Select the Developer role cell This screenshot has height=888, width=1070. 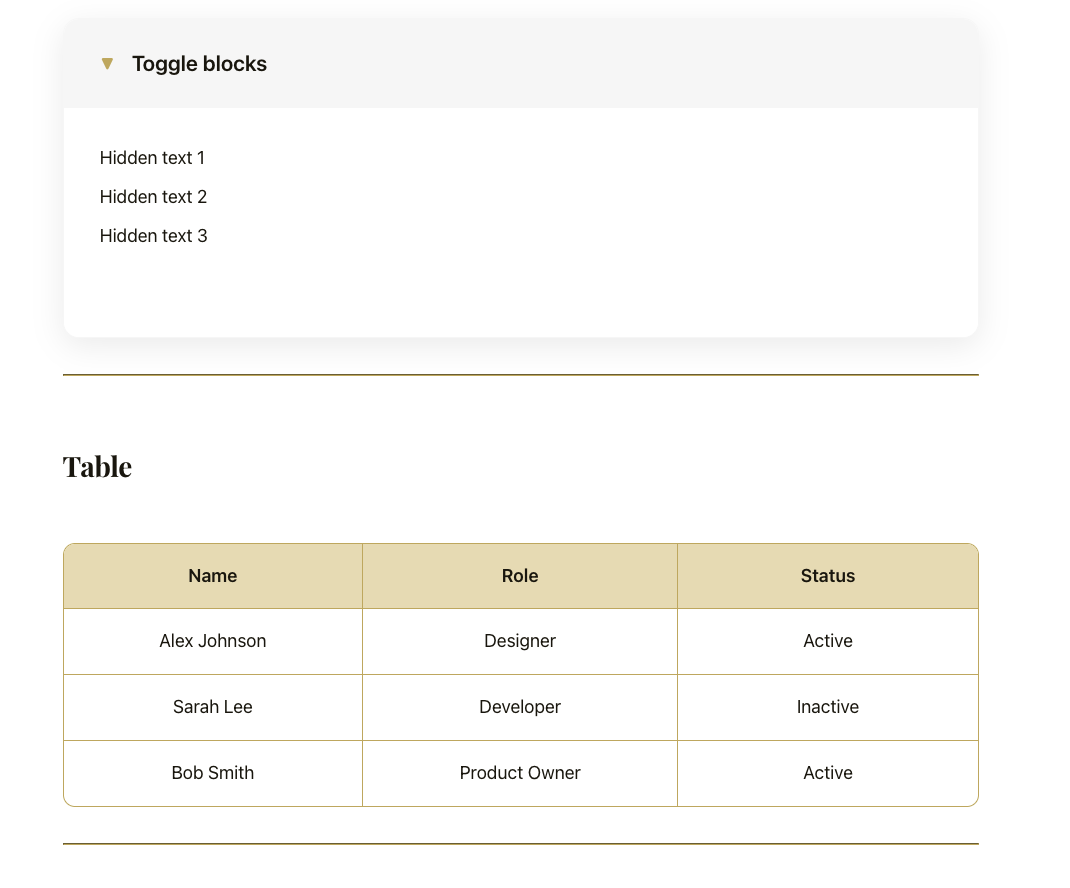pyautogui.click(x=520, y=707)
